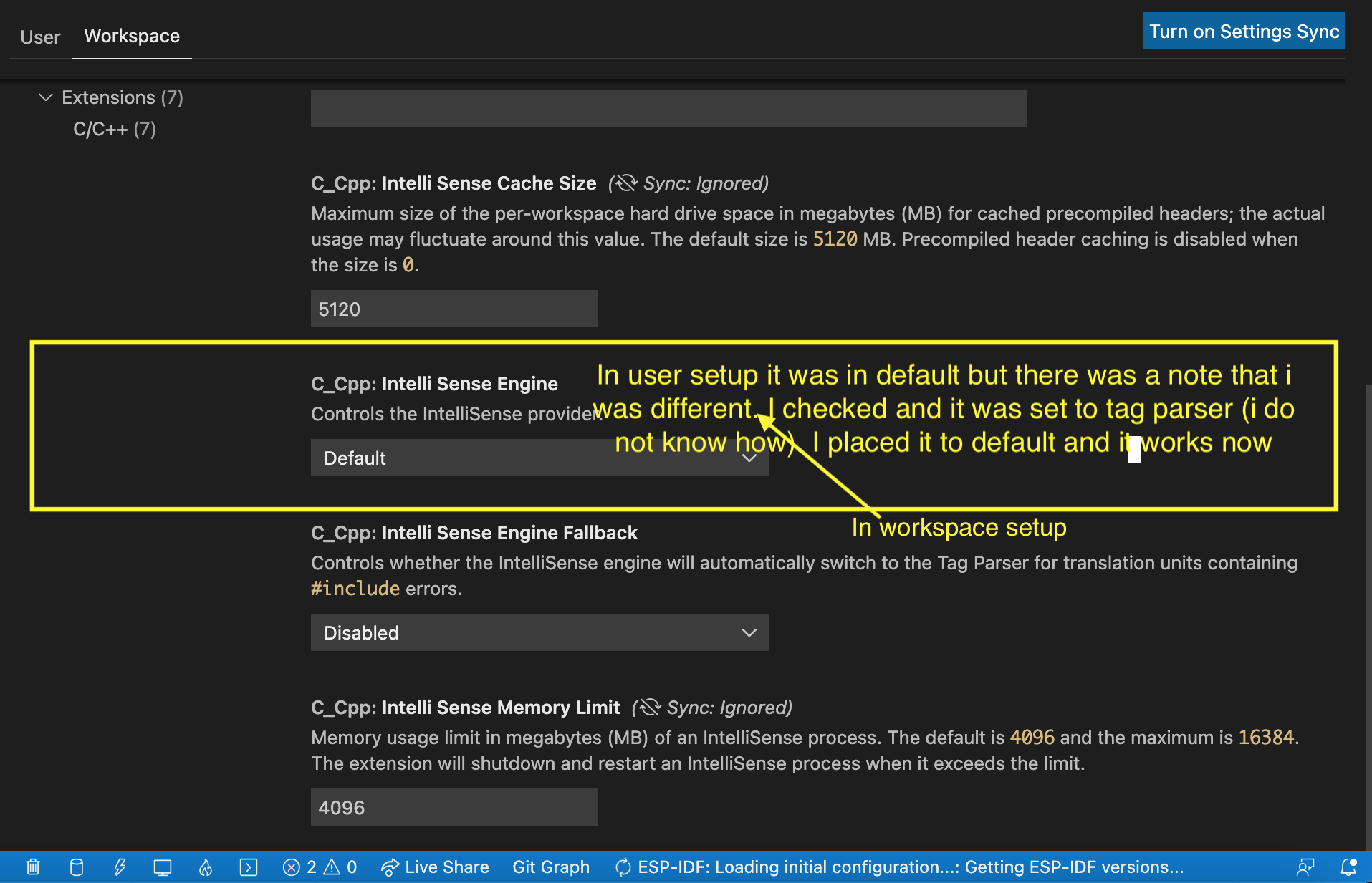
Task: Select the ESP-IDF erase flash cylinder icon
Action: tap(77, 867)
